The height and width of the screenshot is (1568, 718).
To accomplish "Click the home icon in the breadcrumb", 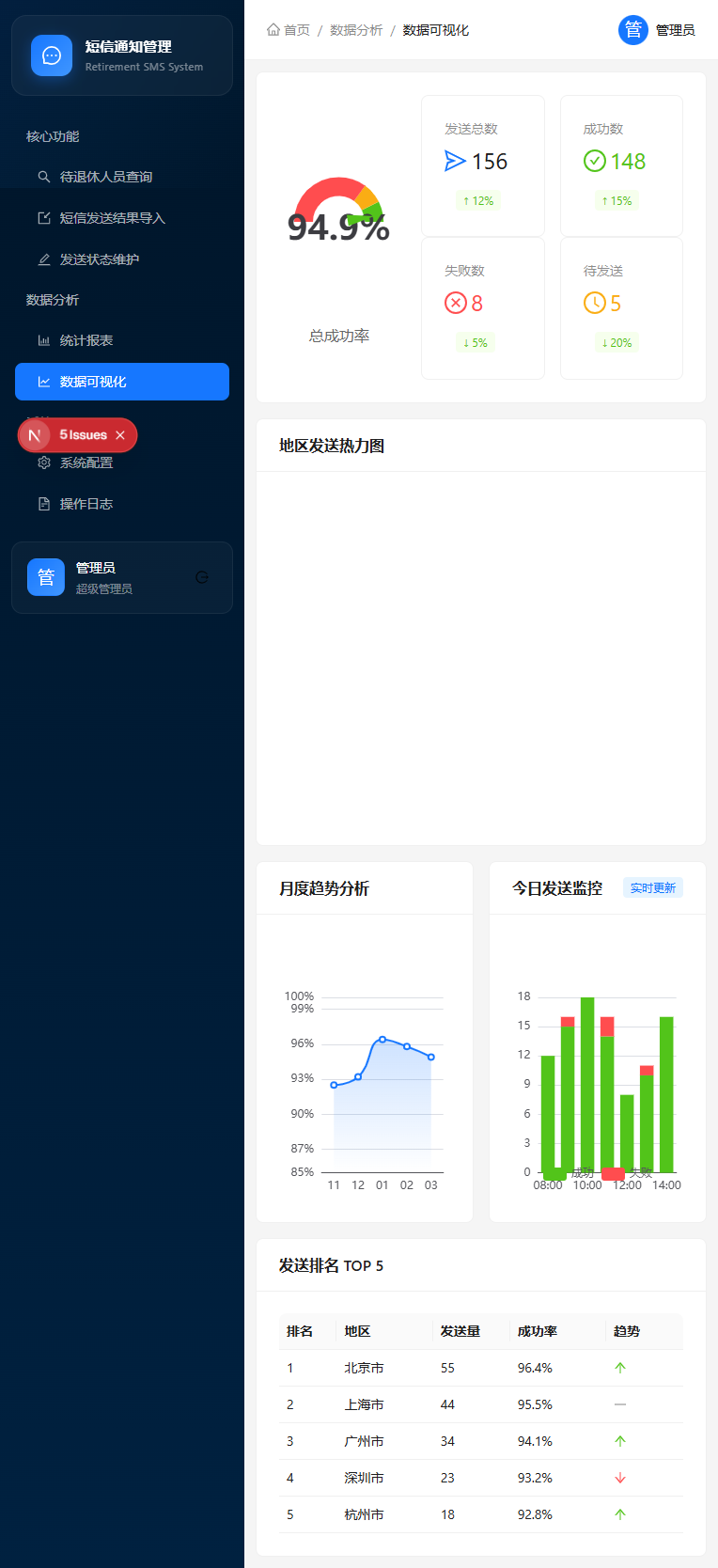I will pos(273,30).
